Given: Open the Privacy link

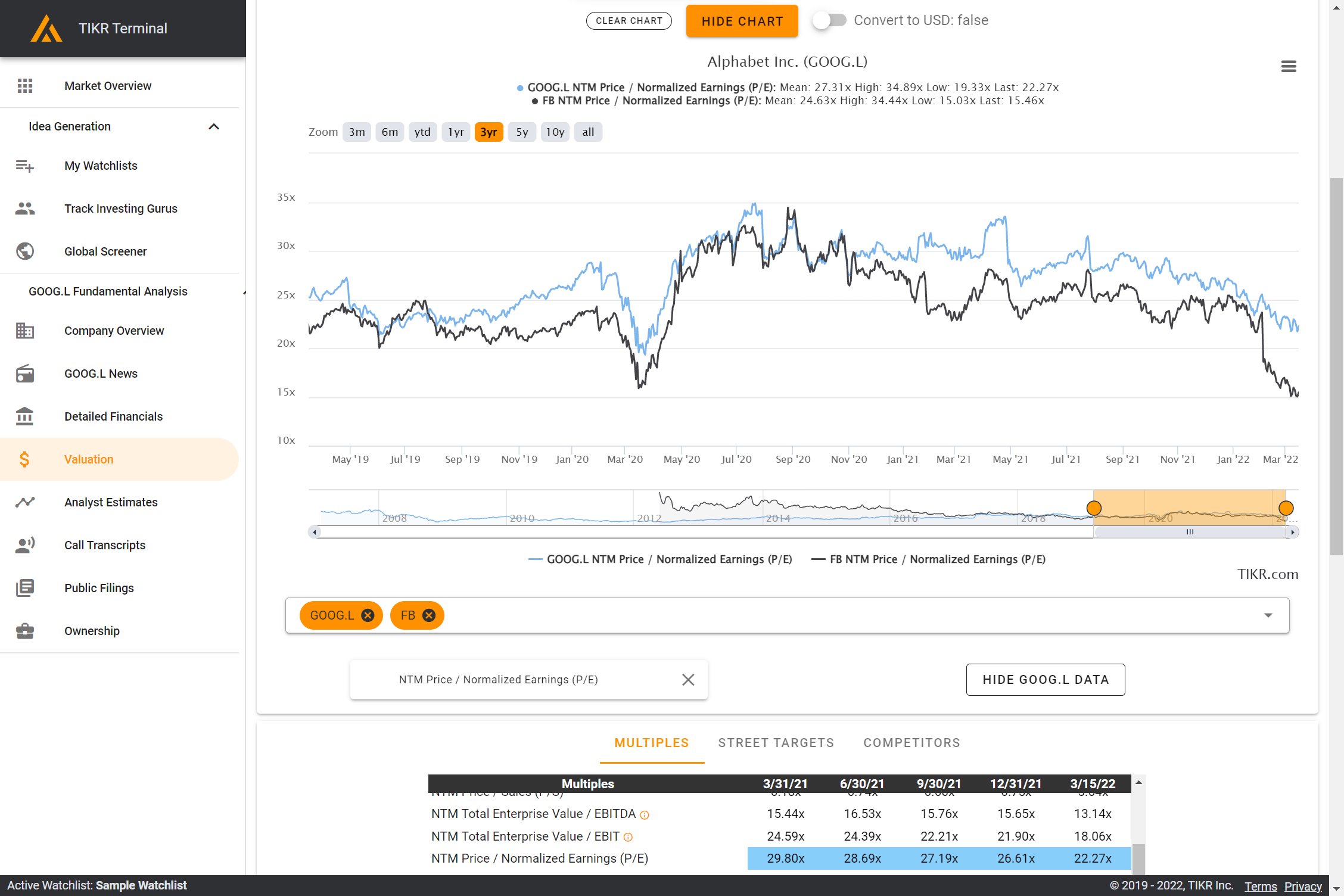Looking at the screenshot, I should coord(1303,886).
